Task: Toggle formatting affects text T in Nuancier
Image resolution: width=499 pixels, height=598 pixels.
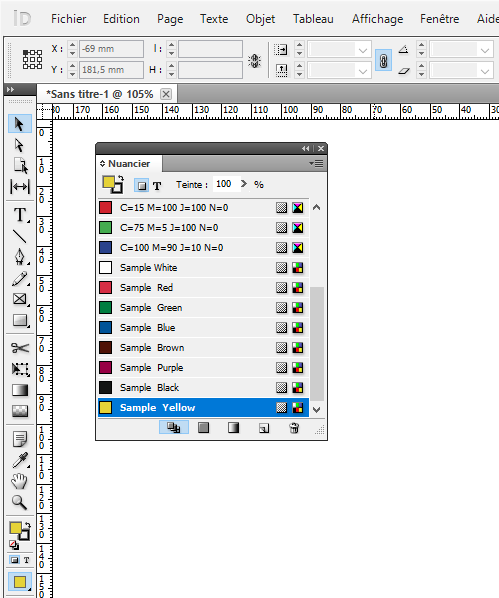Action: [x=157, y=186]
